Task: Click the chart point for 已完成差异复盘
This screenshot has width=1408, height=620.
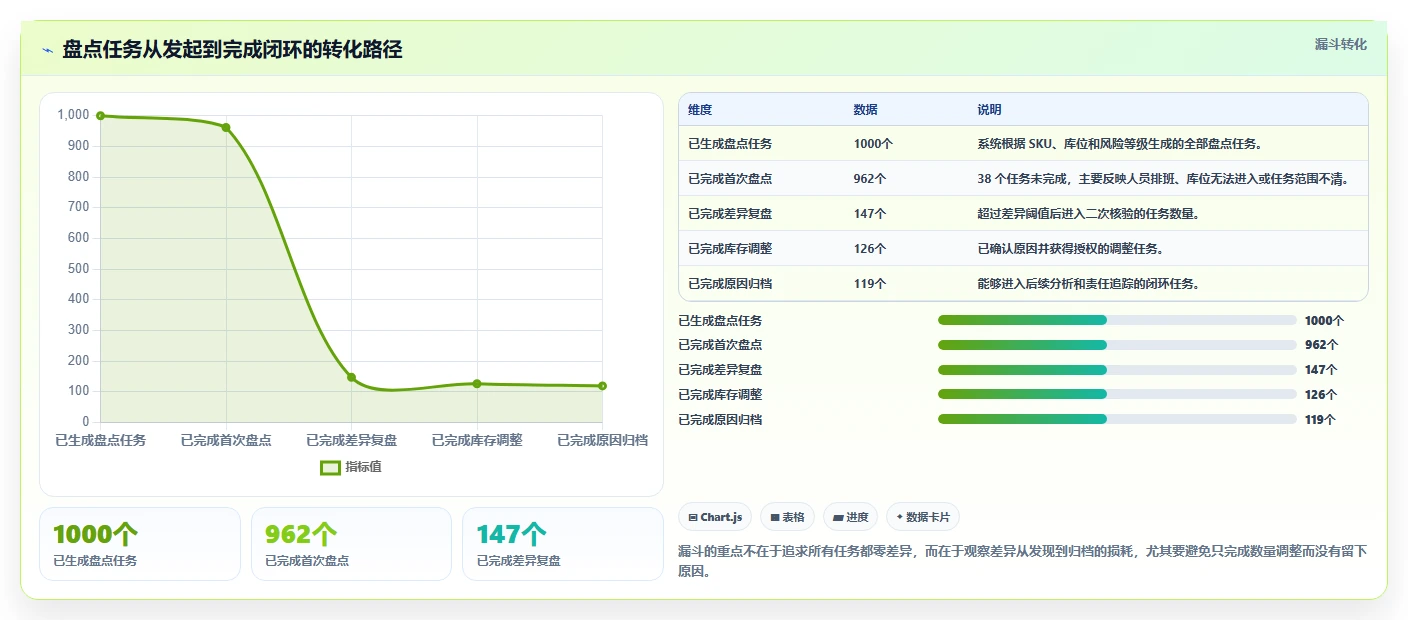Action: (x=351, y=377)
